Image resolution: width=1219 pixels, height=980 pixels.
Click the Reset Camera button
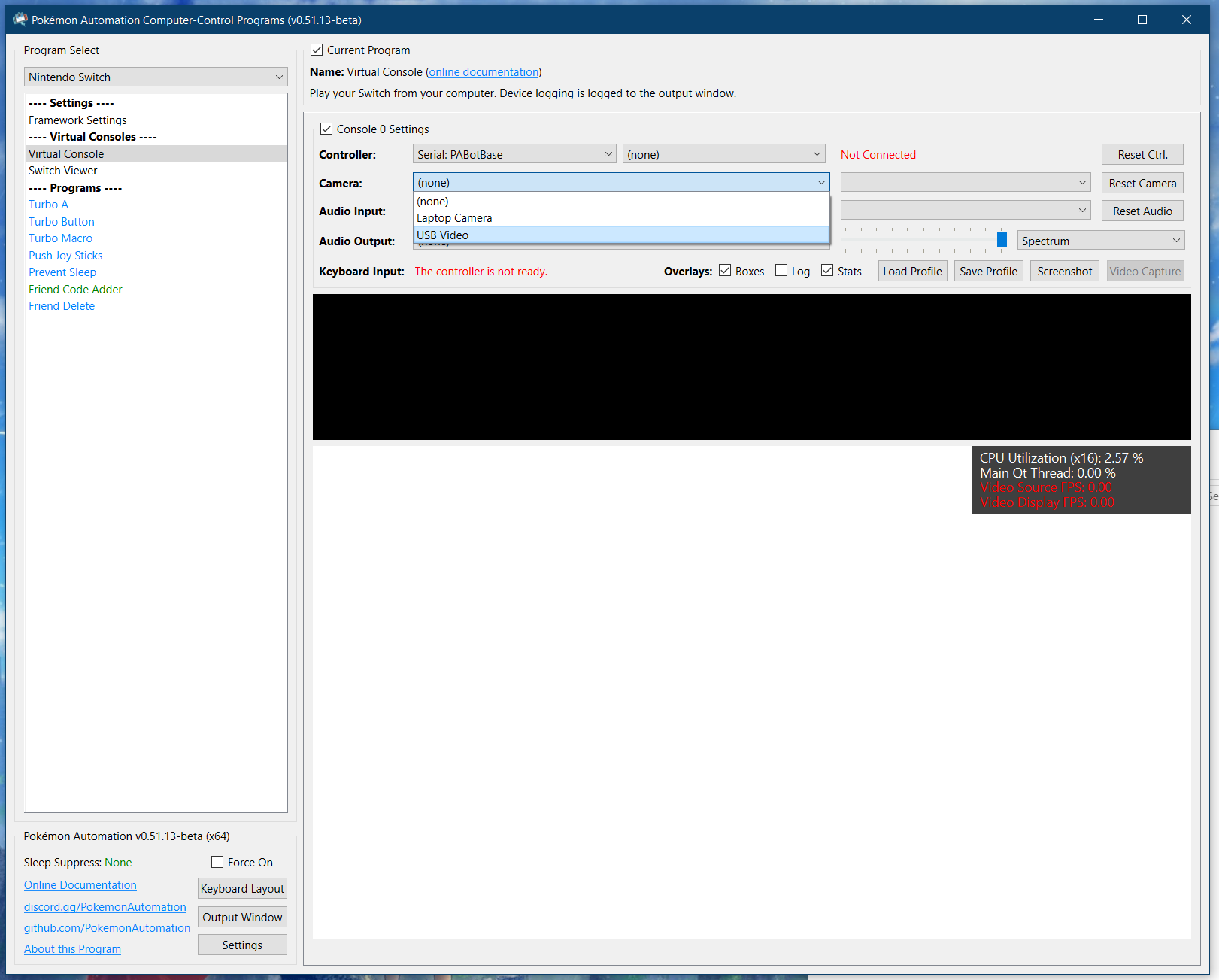pyautogui.click(x=1142, y=184)
